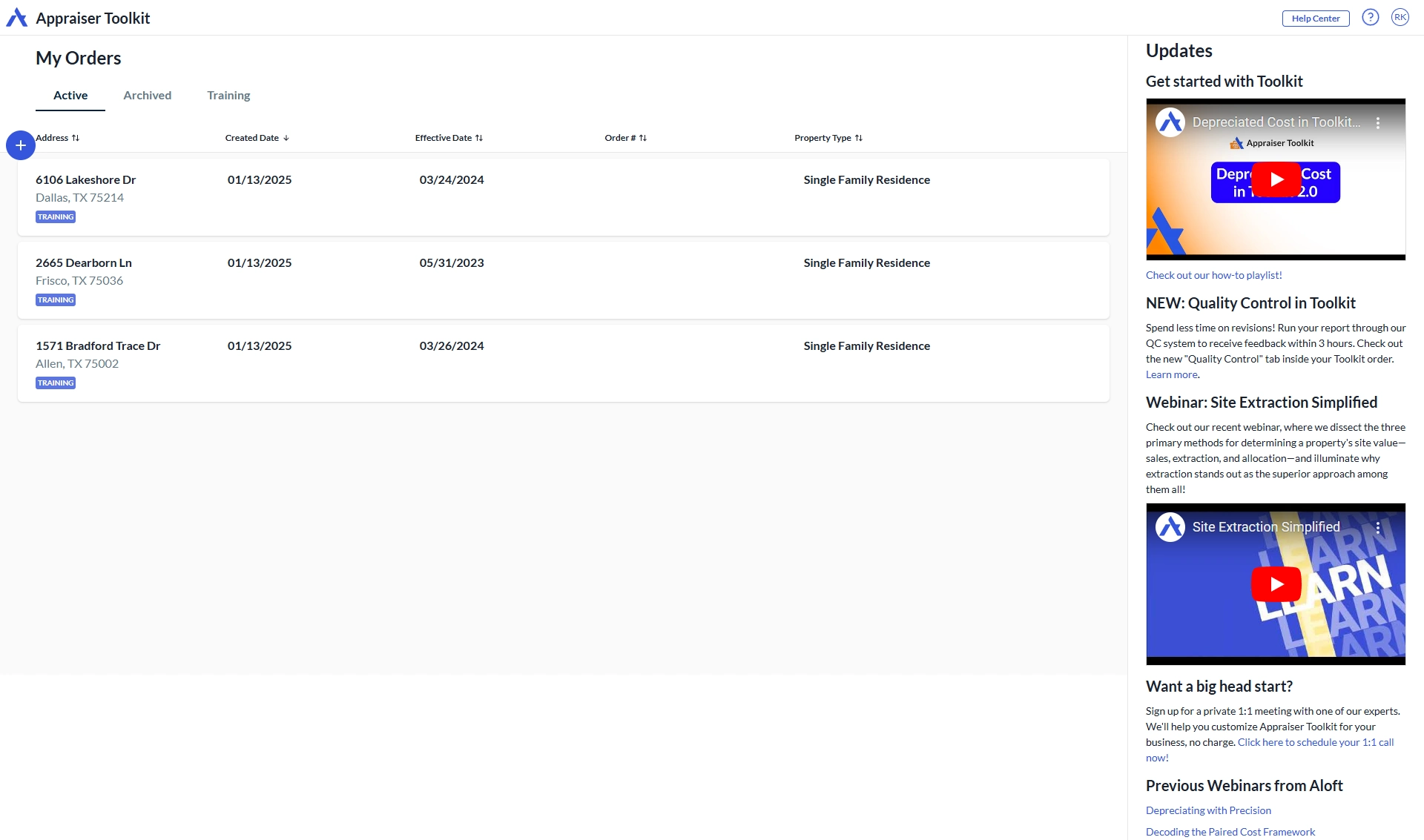Switch to the Training tab

coord(228,96)
